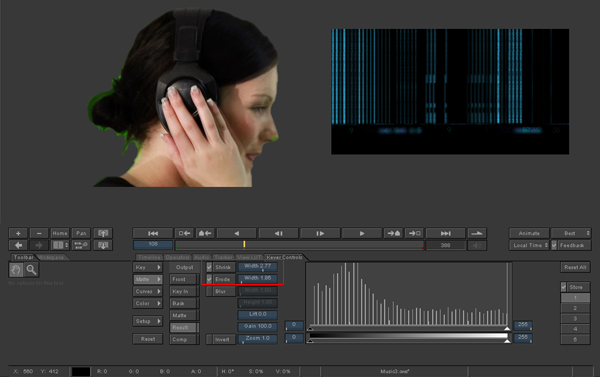Toggle the Shrink checkbox
The width and height of the screenshot is (600, 377).
tap(209, 267)
